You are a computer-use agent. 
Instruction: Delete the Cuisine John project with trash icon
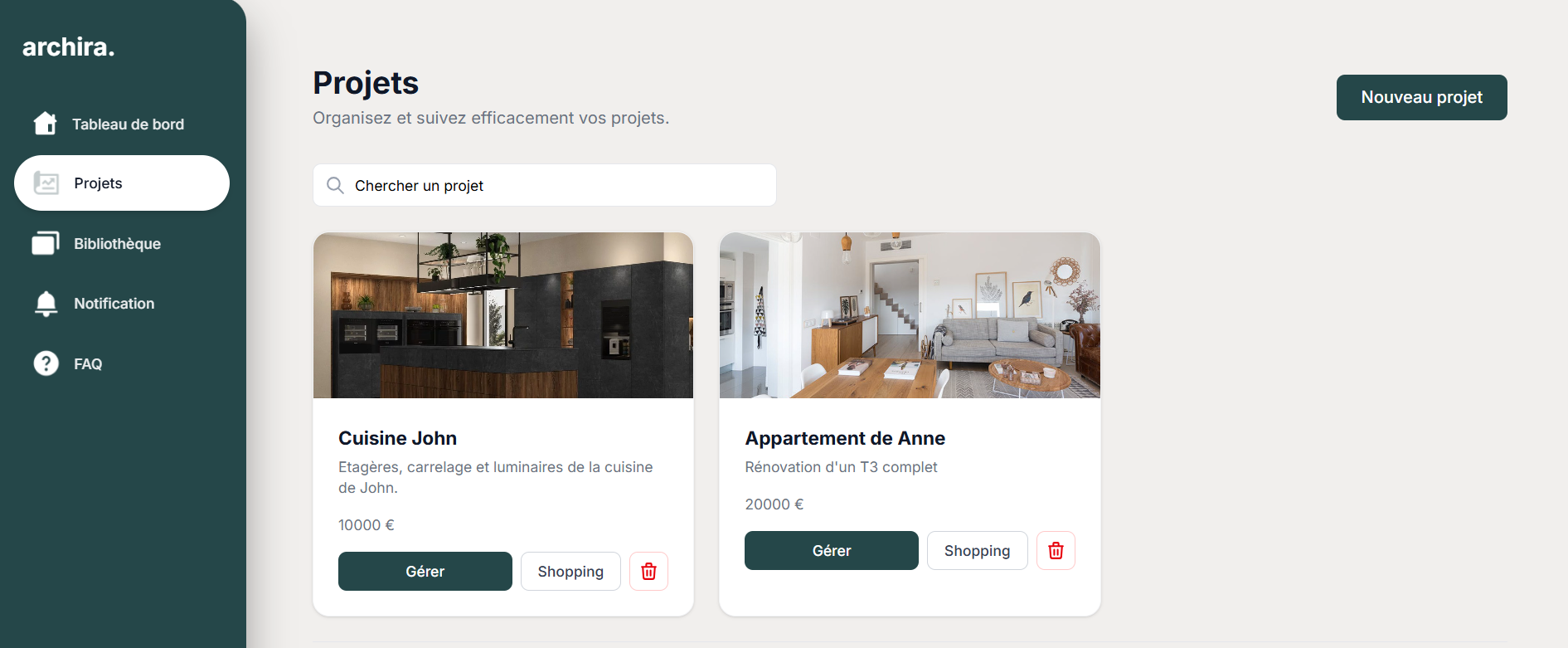coord(648,572)
